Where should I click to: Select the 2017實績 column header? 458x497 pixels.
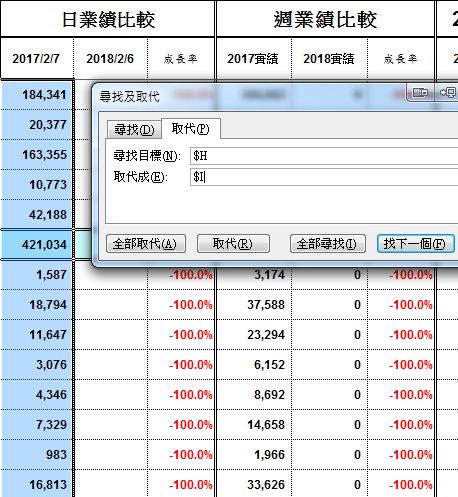click(254, 59)
